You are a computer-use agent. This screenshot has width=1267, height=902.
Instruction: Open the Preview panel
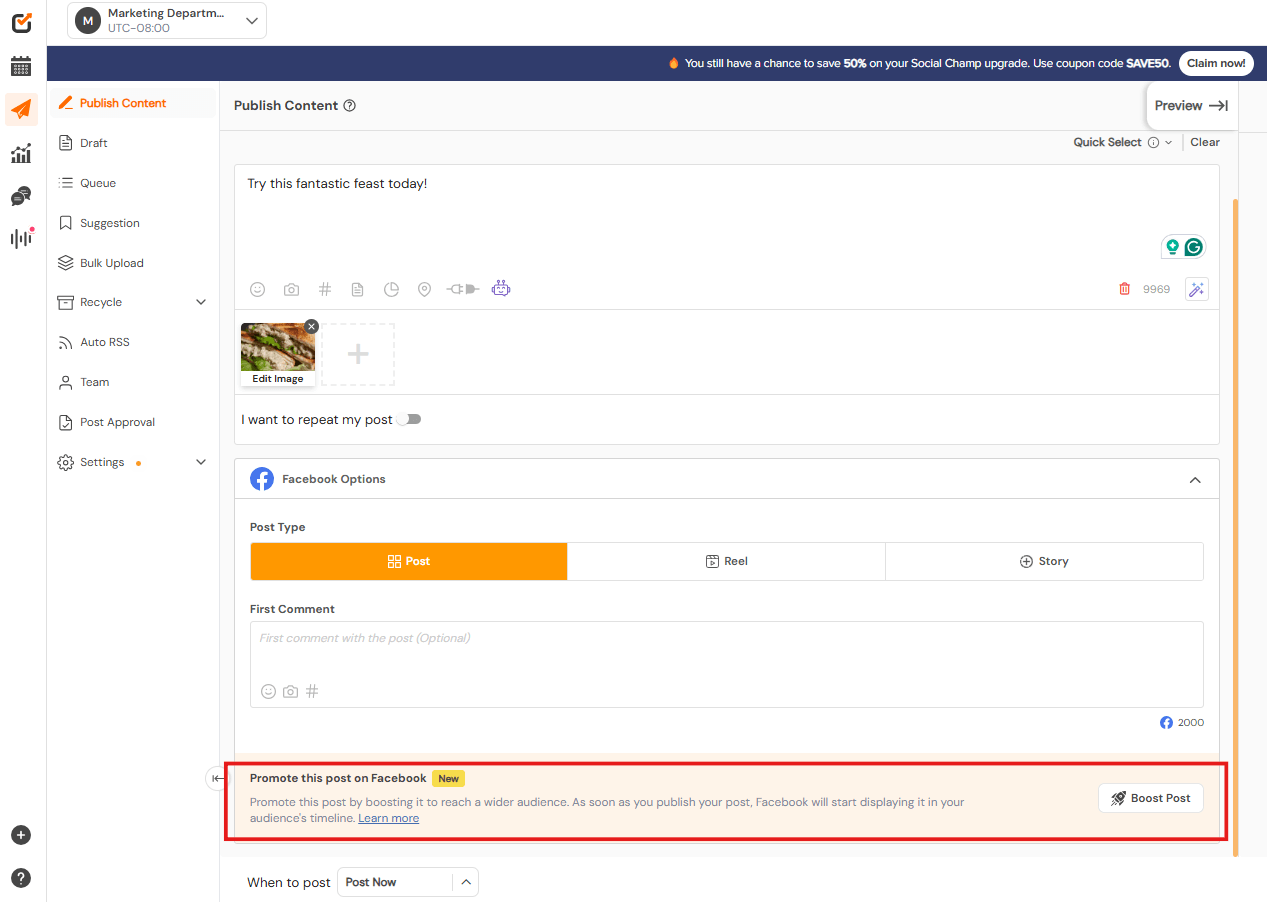pyautogui.click(x=1191, y=106)
